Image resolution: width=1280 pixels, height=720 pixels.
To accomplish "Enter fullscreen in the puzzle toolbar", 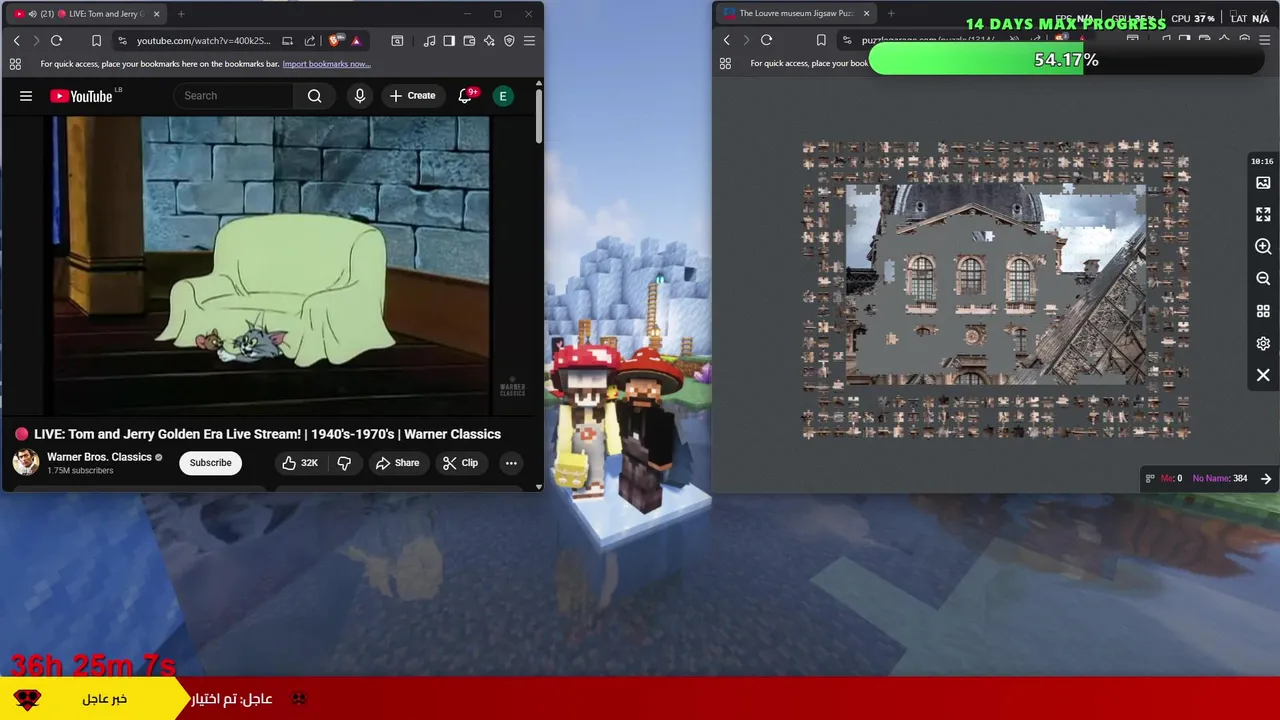I will coord(1263,215).
